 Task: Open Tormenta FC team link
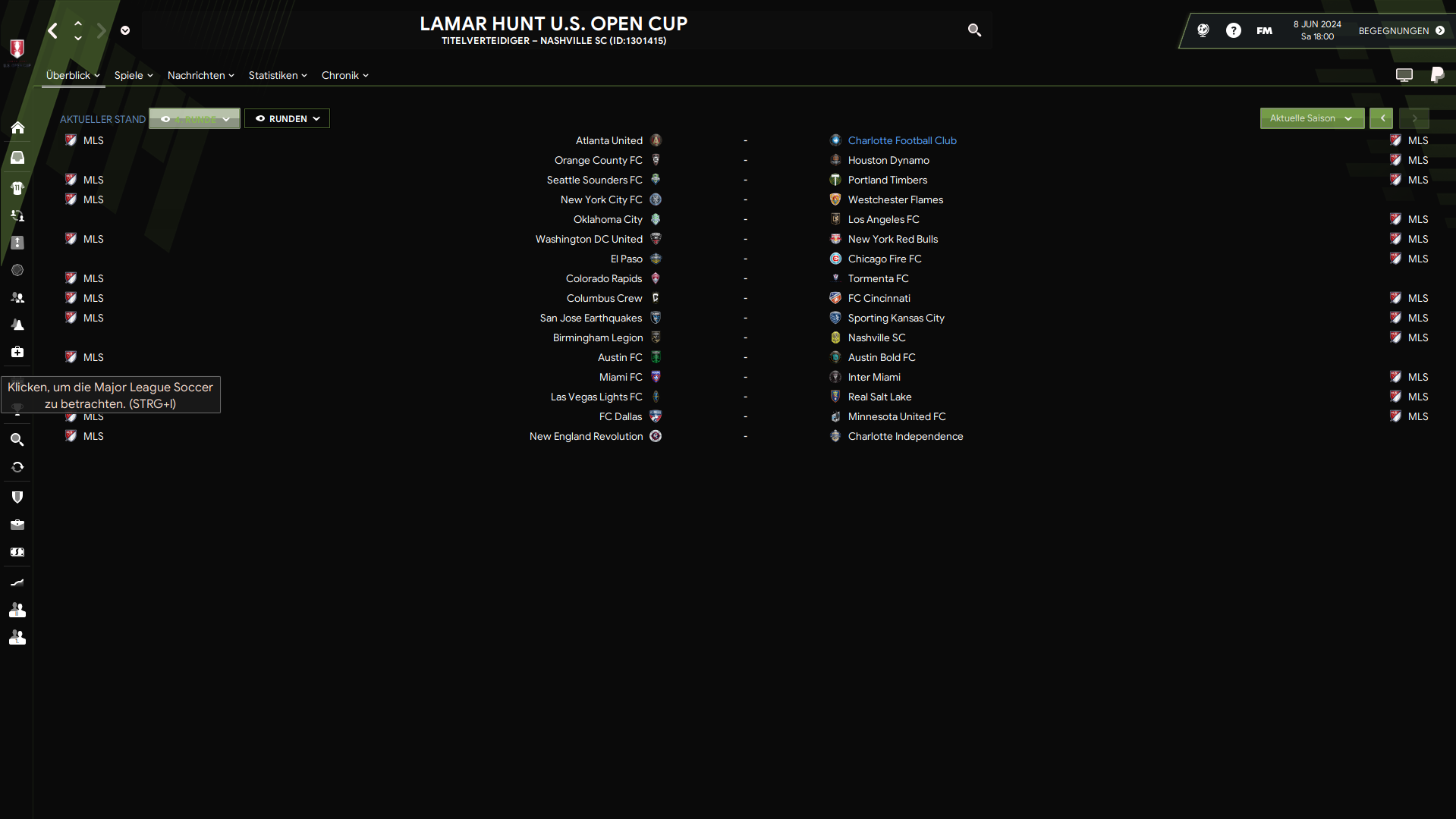878,278
